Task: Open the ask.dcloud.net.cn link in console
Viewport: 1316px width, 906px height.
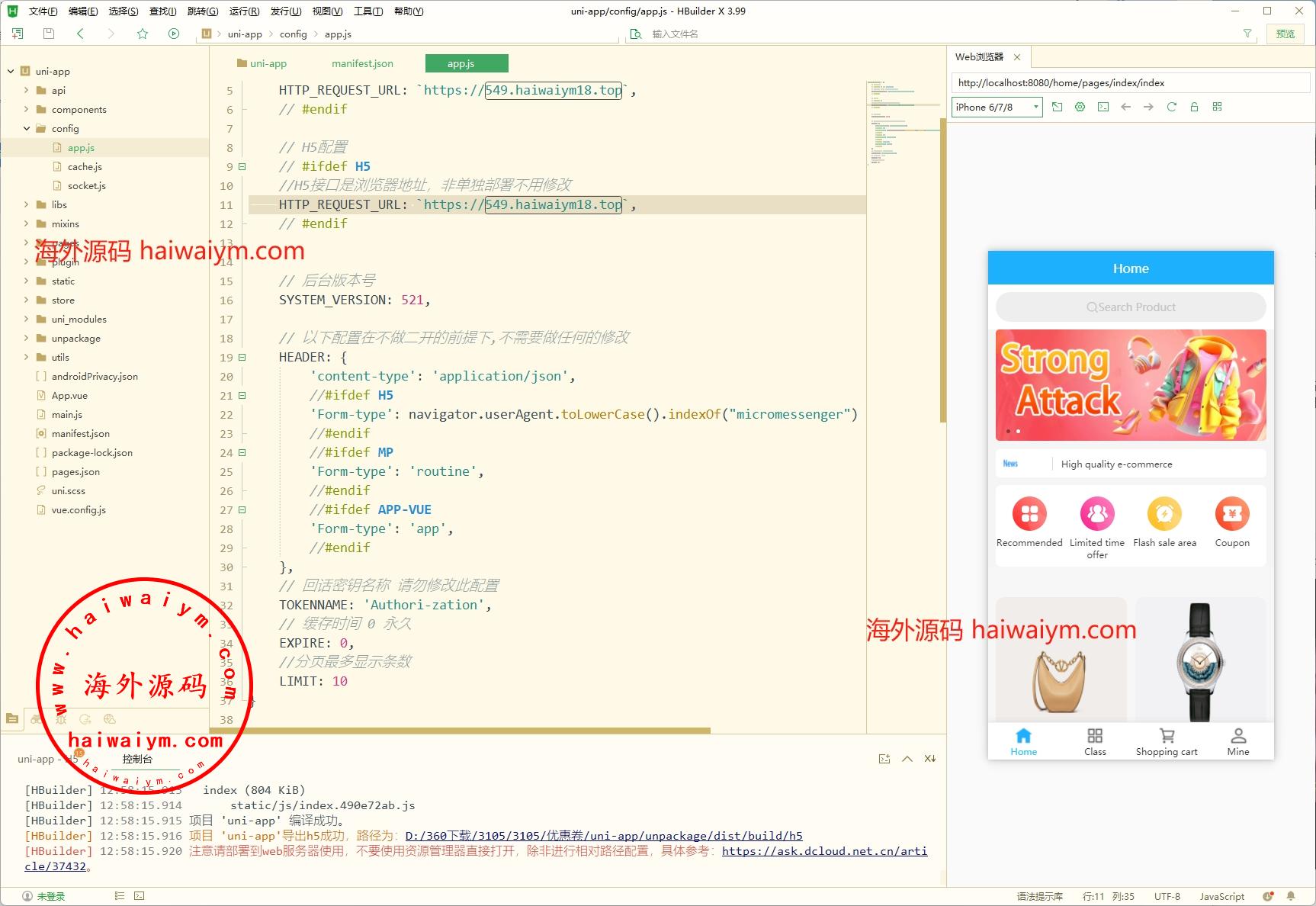Action: click(823, 851)
